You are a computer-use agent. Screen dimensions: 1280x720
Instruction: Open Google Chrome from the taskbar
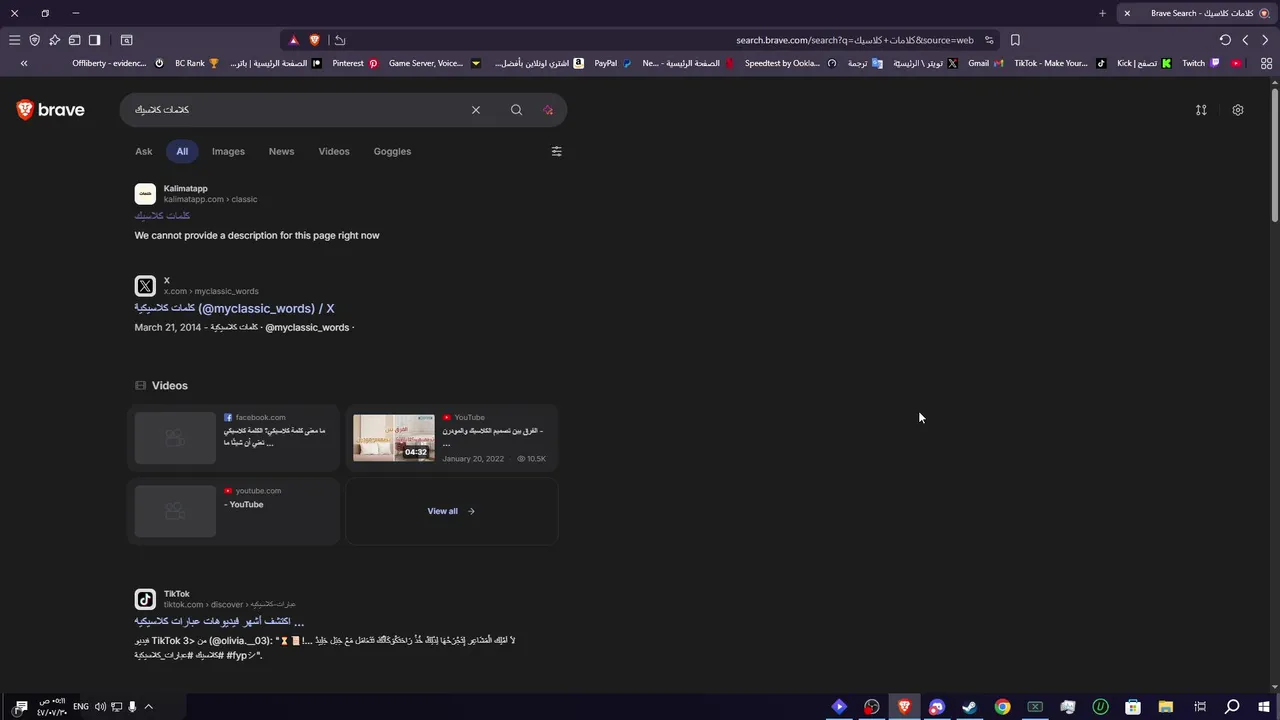point(1002,707)
